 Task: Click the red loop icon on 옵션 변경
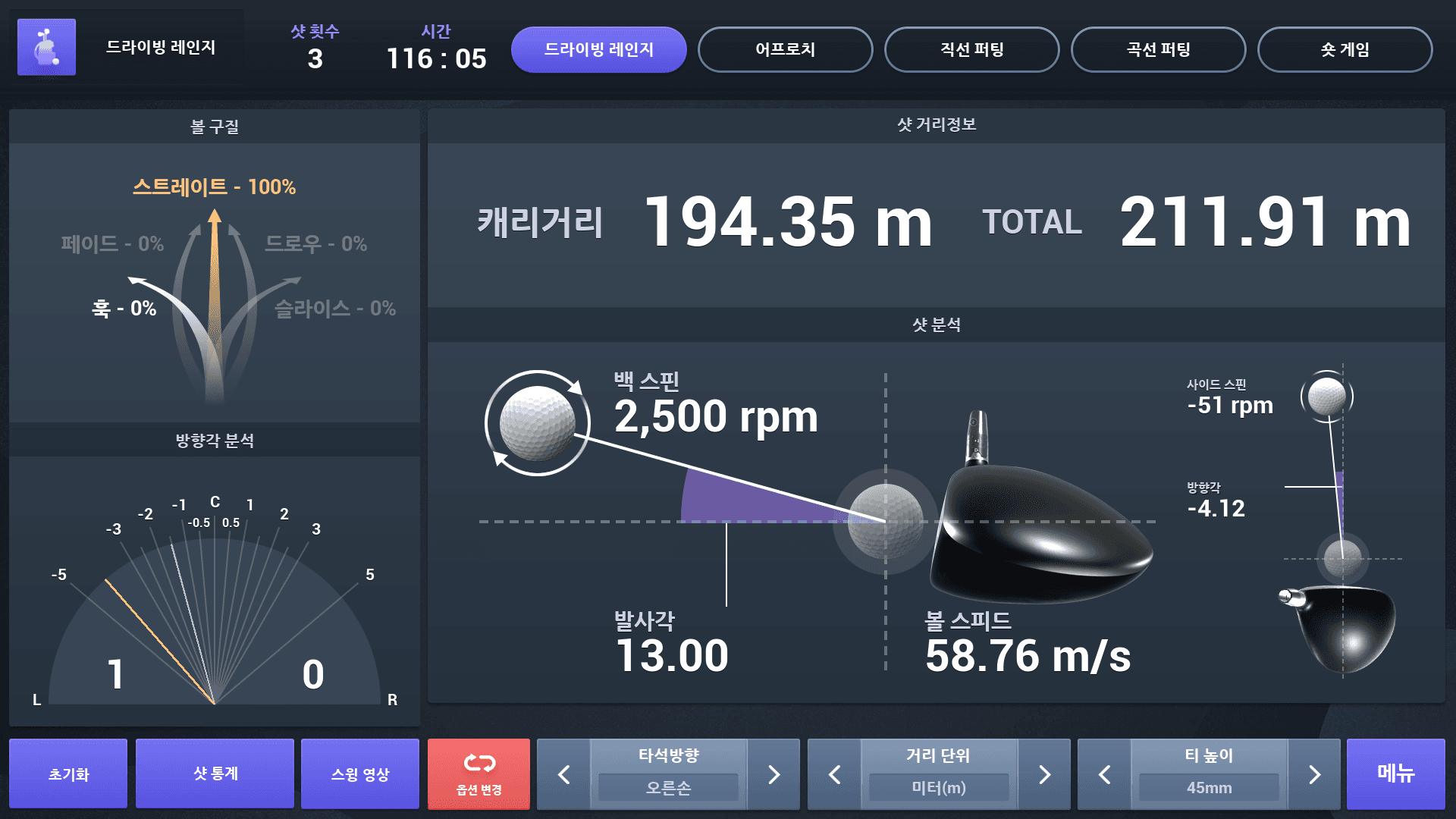tap(478, 764)
